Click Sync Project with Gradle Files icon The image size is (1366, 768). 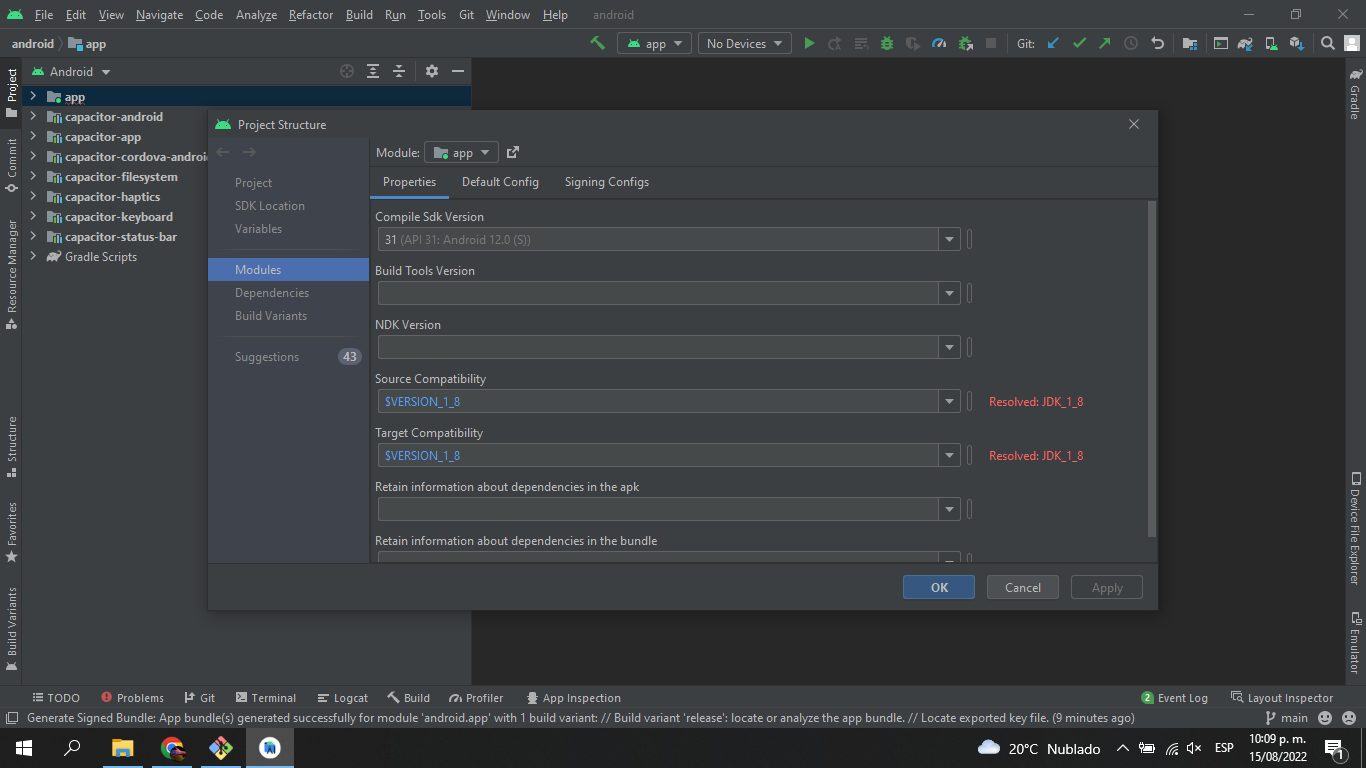coord(1245,43)
